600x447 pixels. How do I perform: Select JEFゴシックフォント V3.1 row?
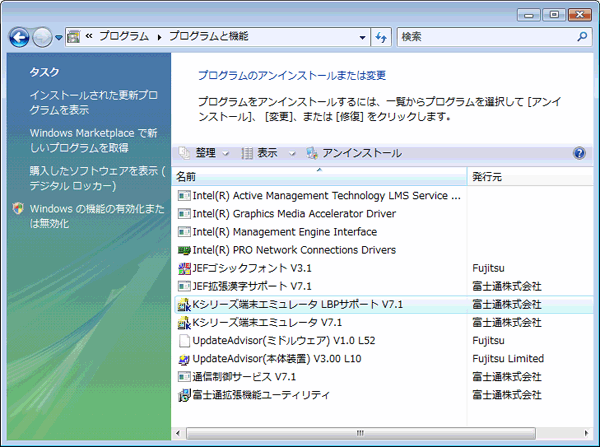coord(383,268)
